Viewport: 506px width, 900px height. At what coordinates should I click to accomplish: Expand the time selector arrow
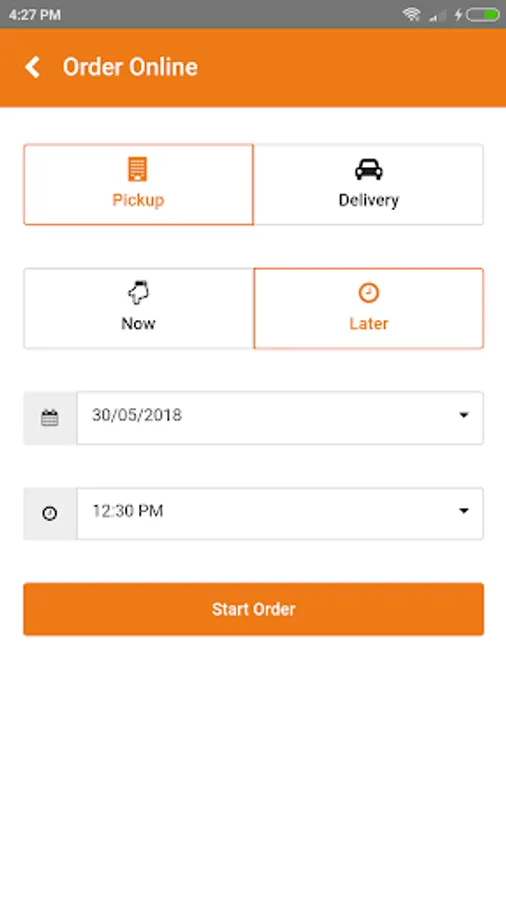(464, 511)
